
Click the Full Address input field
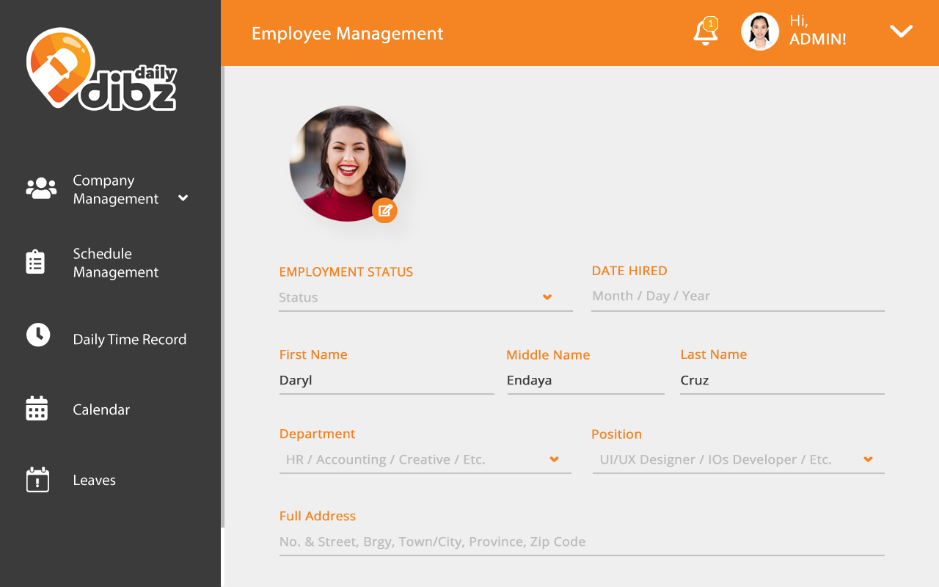(581, 542)
